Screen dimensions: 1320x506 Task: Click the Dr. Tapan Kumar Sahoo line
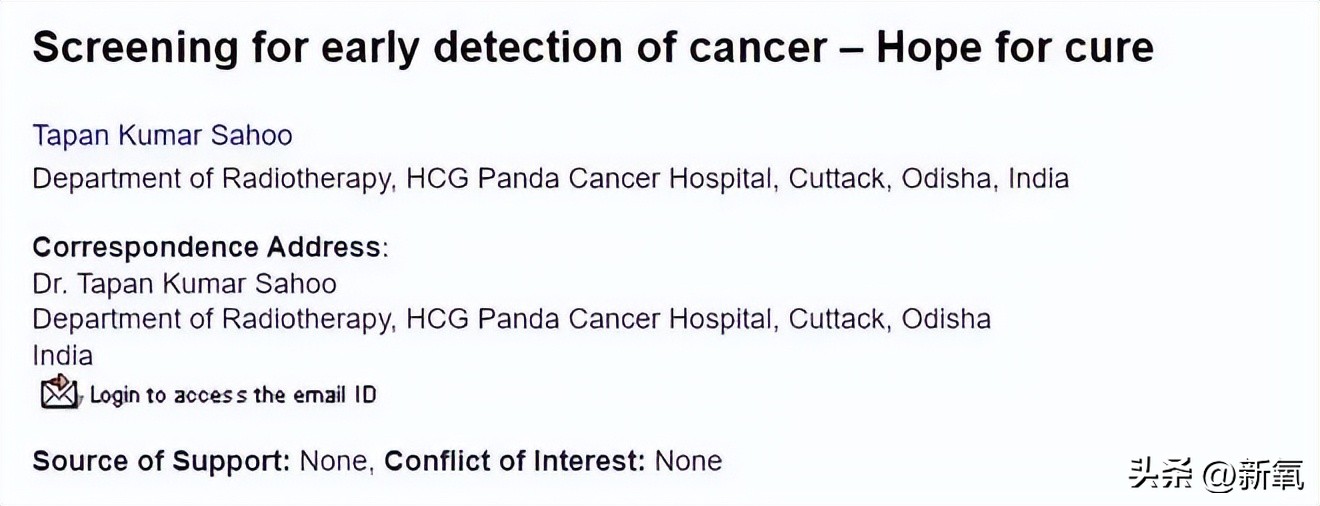(x=184, y=284)
